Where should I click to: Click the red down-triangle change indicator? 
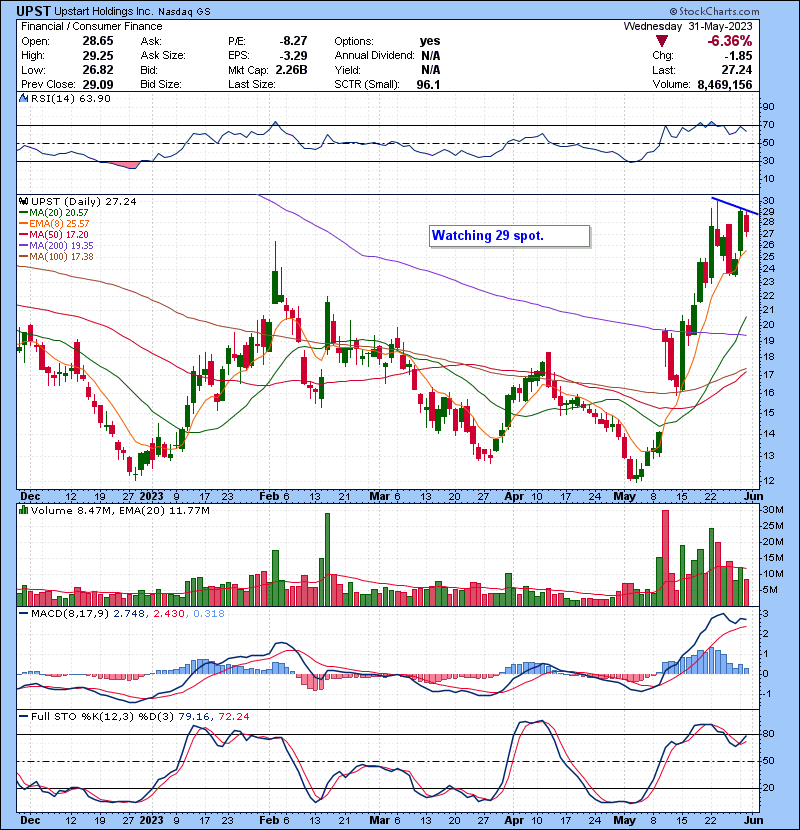661,41
